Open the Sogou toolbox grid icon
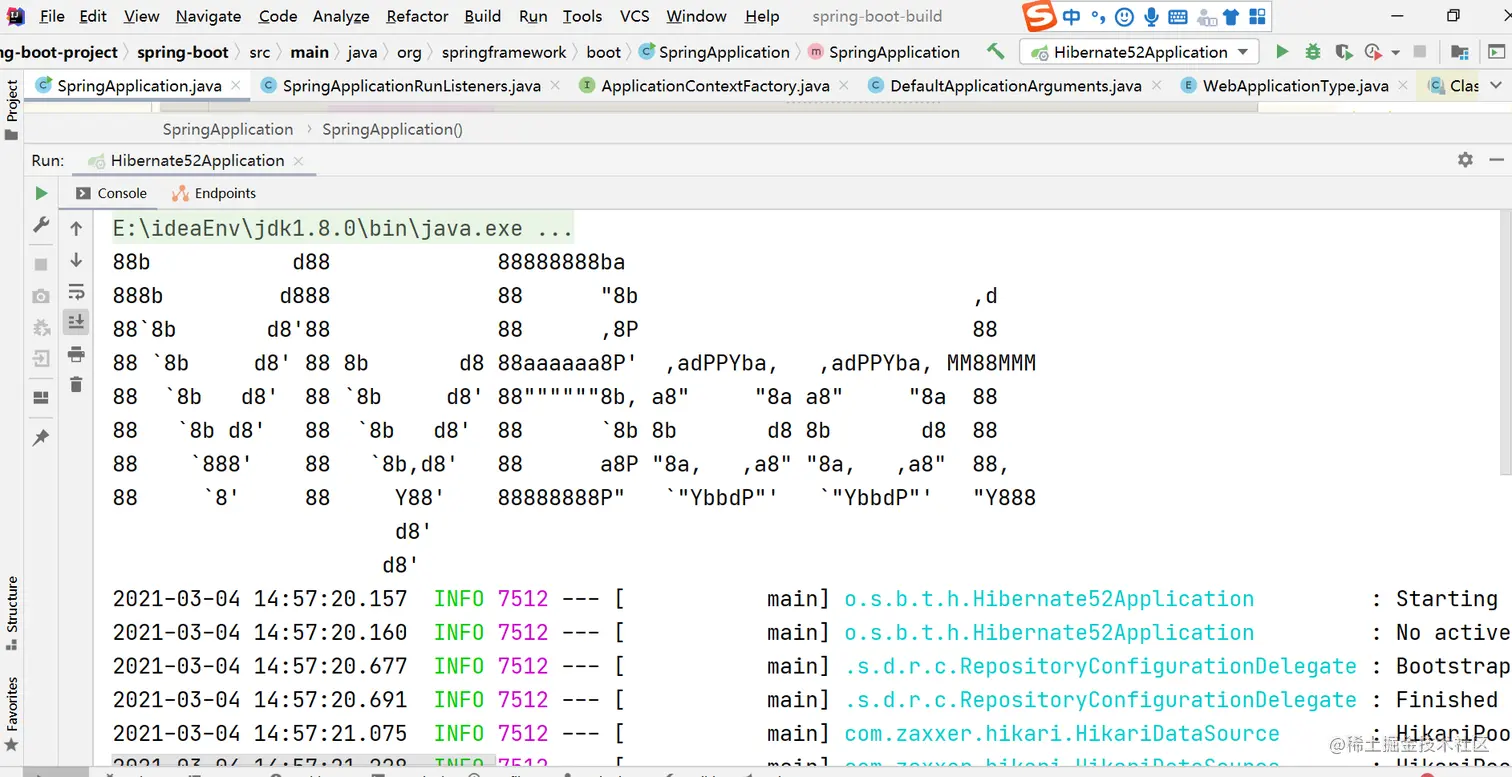 pos(1257,17)
